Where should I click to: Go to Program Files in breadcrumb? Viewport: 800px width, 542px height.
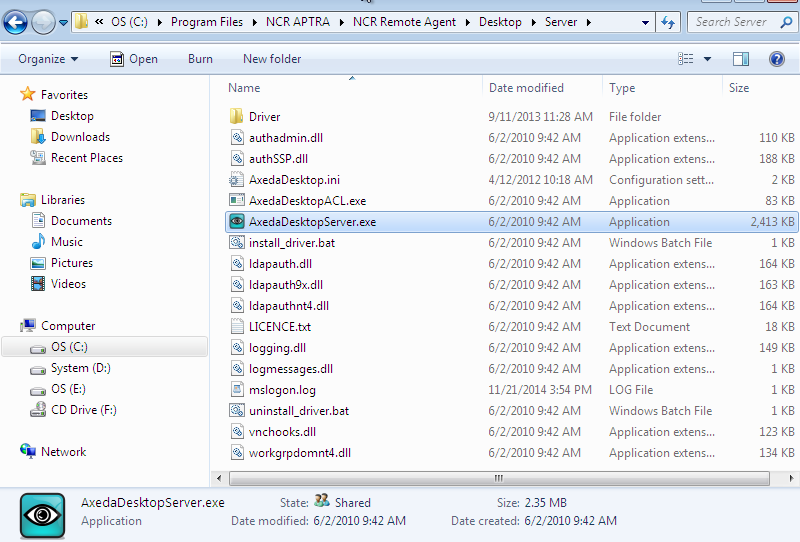point(207,22)
